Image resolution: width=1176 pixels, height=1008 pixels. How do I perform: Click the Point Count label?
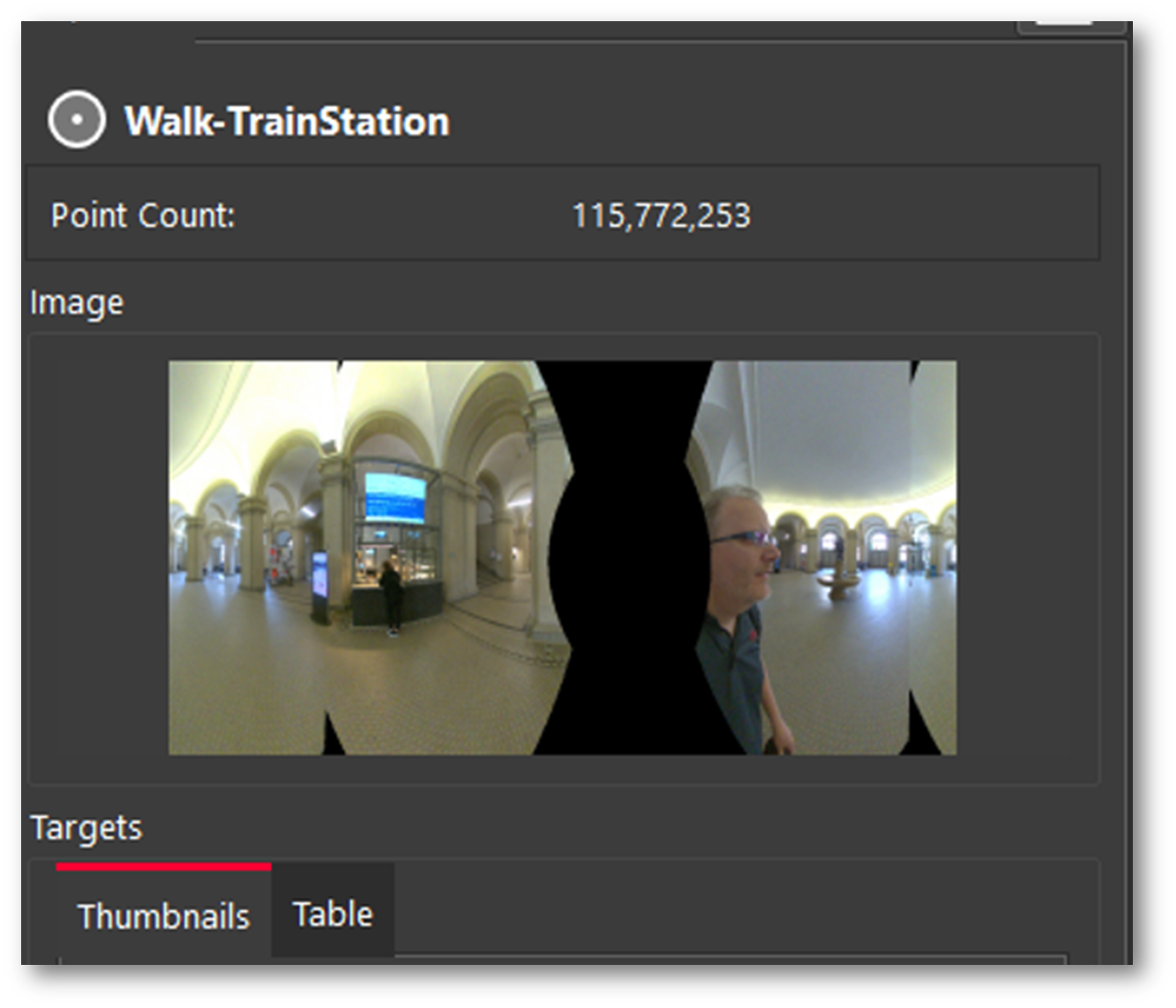(x=143, y=215)
